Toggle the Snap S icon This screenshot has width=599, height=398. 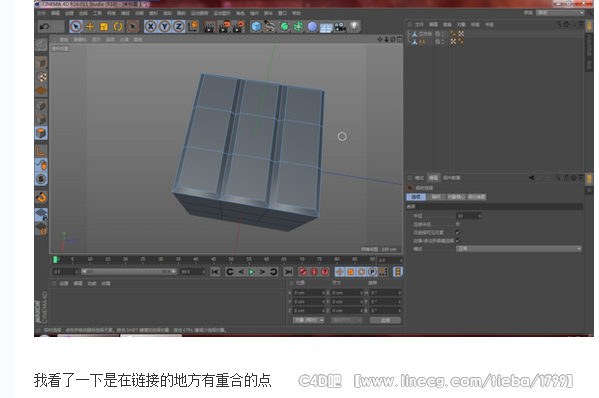pyautogui.click(x=41, y=179)
